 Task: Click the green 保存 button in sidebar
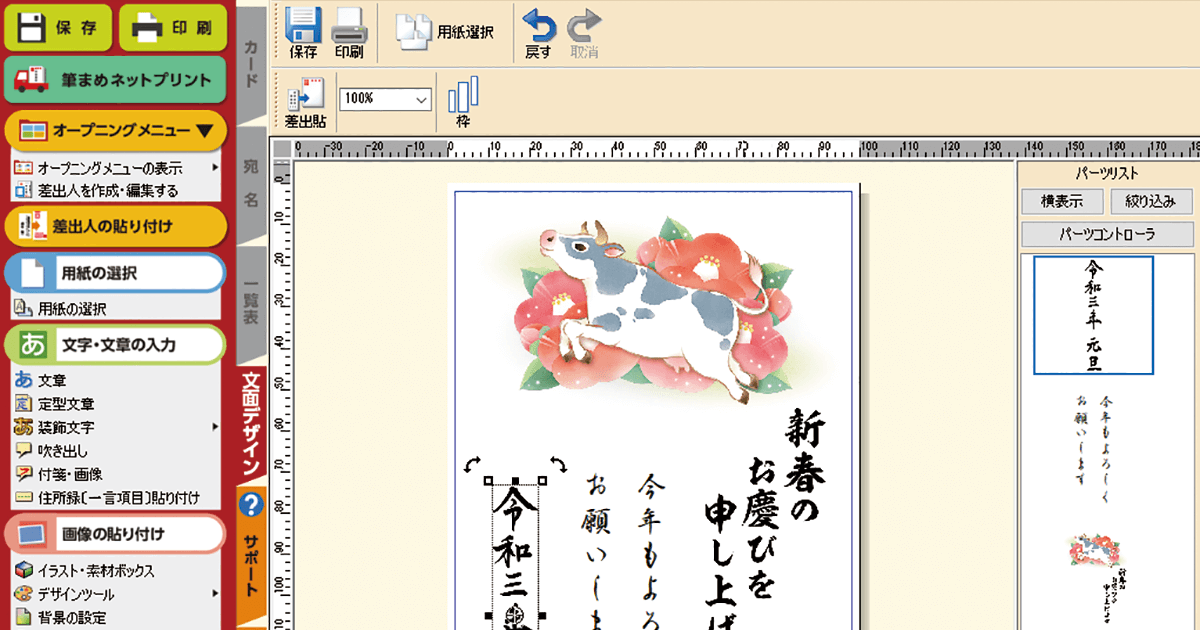pos(58,27)
